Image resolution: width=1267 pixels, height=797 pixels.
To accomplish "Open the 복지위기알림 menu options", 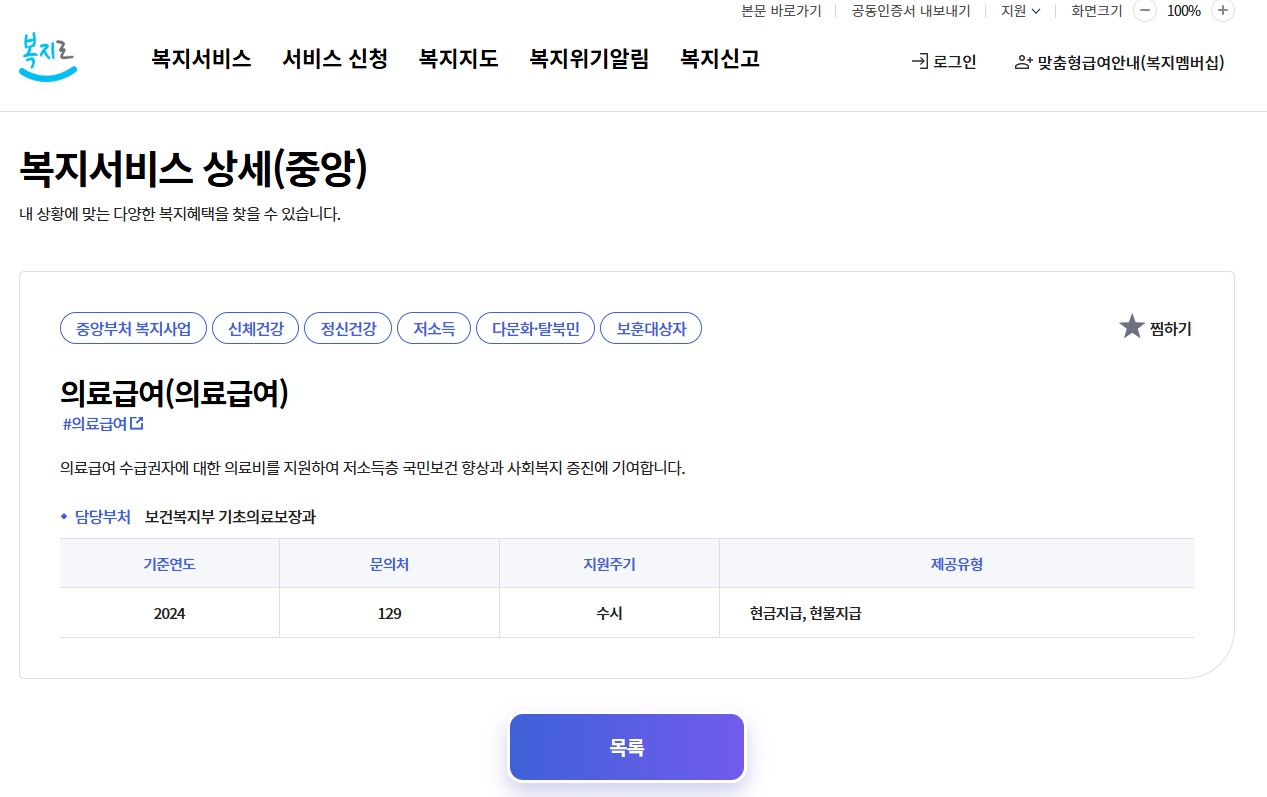I will tap(589, 60).
